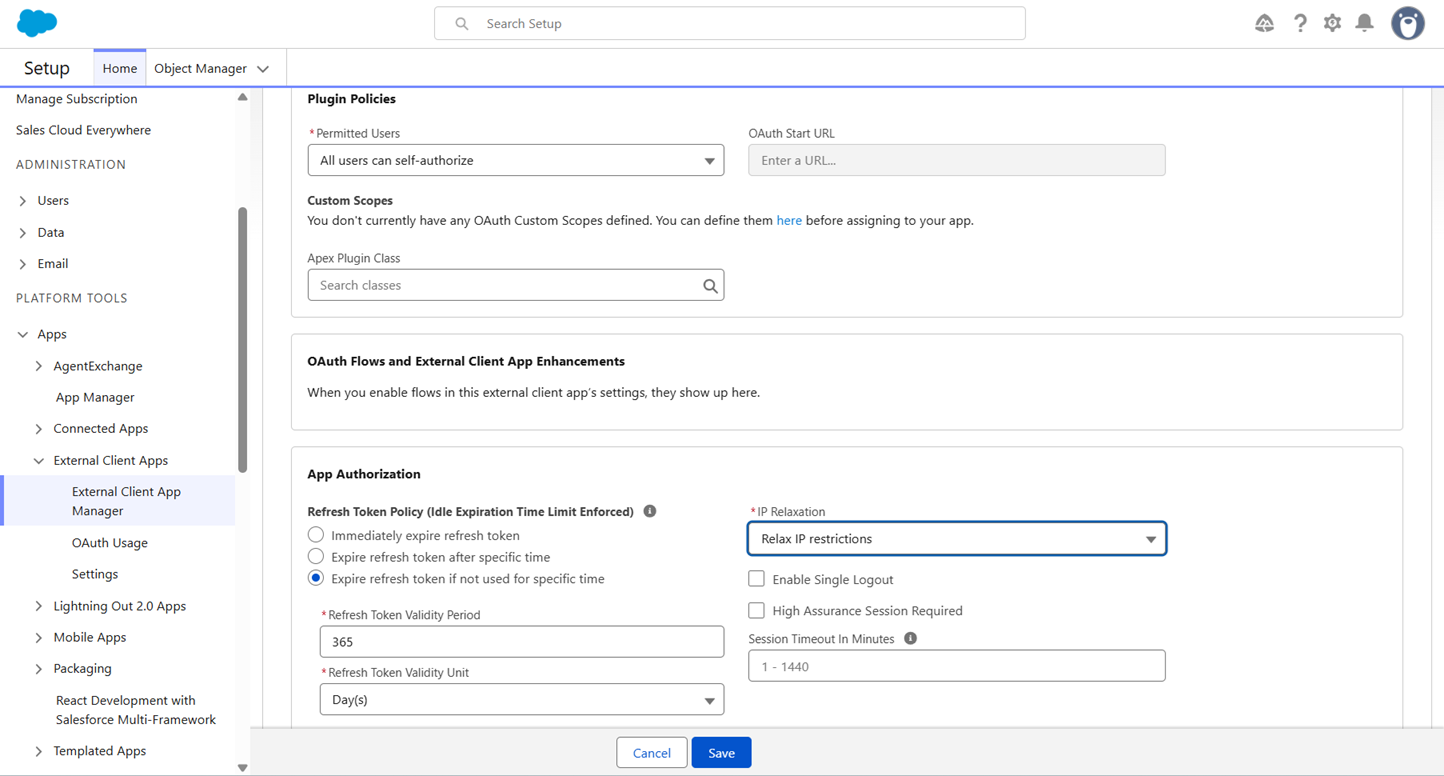This screenshot has height=776, width=1444.
Task: Open the Permitted Users dropdown
Action: (x=516, y=160)
